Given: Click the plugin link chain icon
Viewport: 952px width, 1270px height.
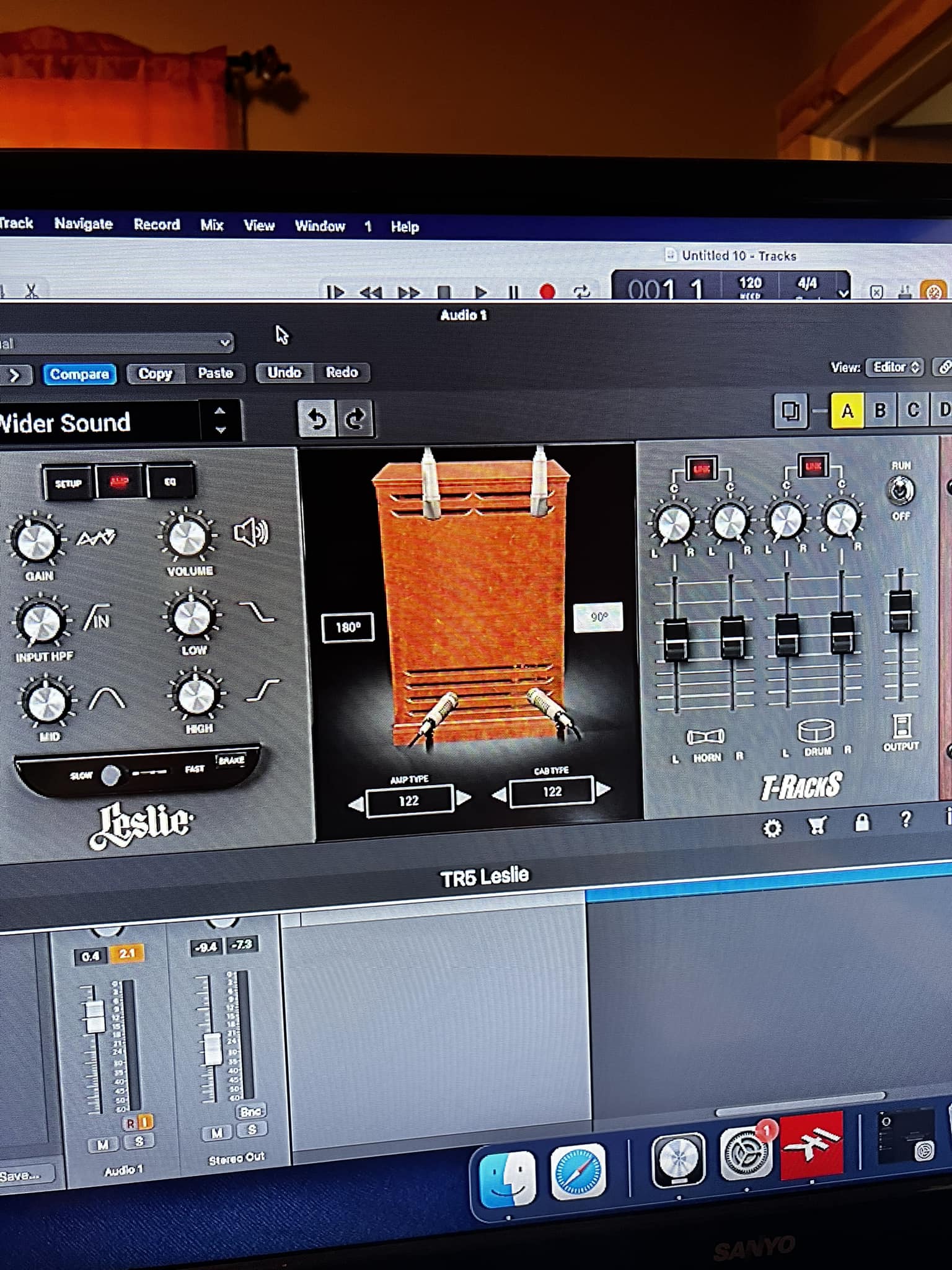Looking at the screenshot, I should (x=944, y=367).
